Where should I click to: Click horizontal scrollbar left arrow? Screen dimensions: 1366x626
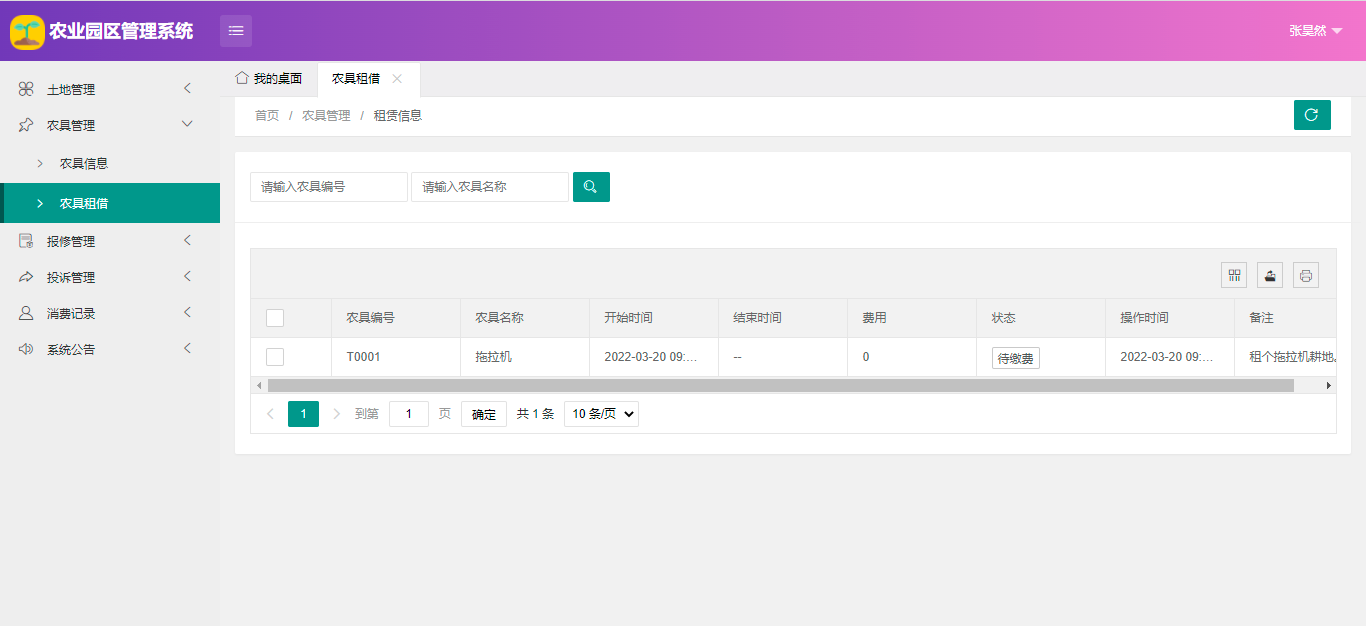(259, 385)
